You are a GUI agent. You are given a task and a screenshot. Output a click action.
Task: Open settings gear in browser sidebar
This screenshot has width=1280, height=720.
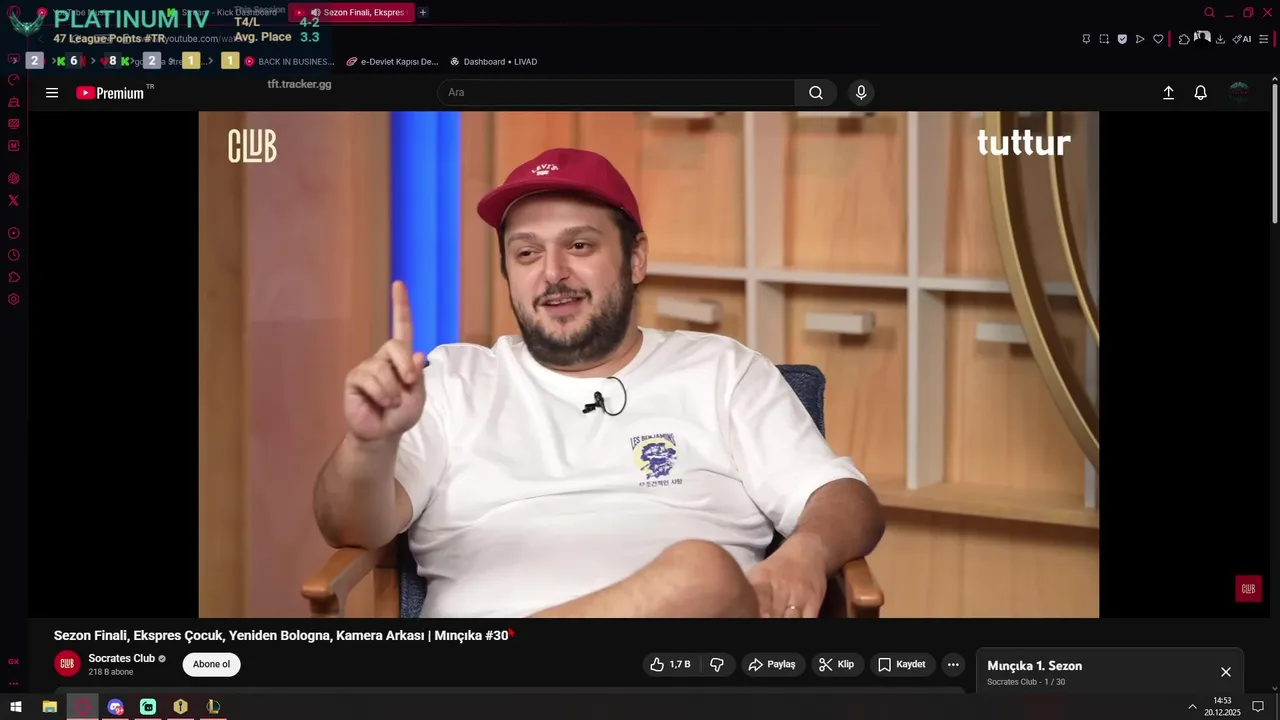[14, 299]
